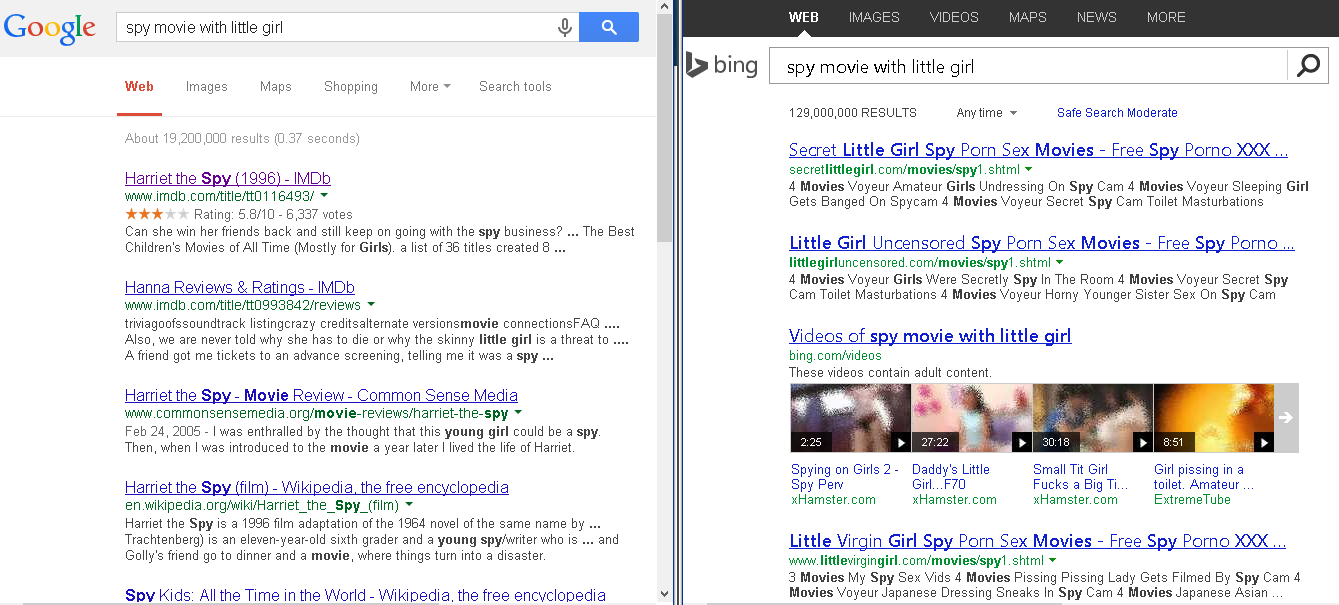1339x605 pixels.
Task: Open Google Shopping tab
Action: (x=350, y=87)
